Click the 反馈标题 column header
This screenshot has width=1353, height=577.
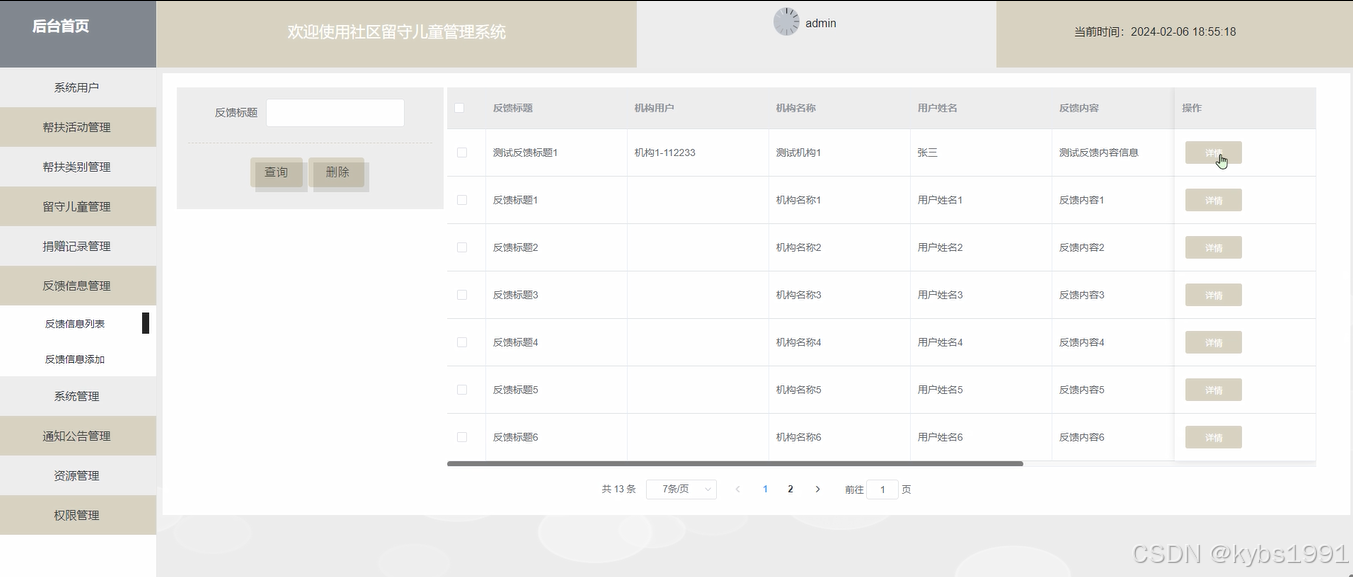pos(513,108)
